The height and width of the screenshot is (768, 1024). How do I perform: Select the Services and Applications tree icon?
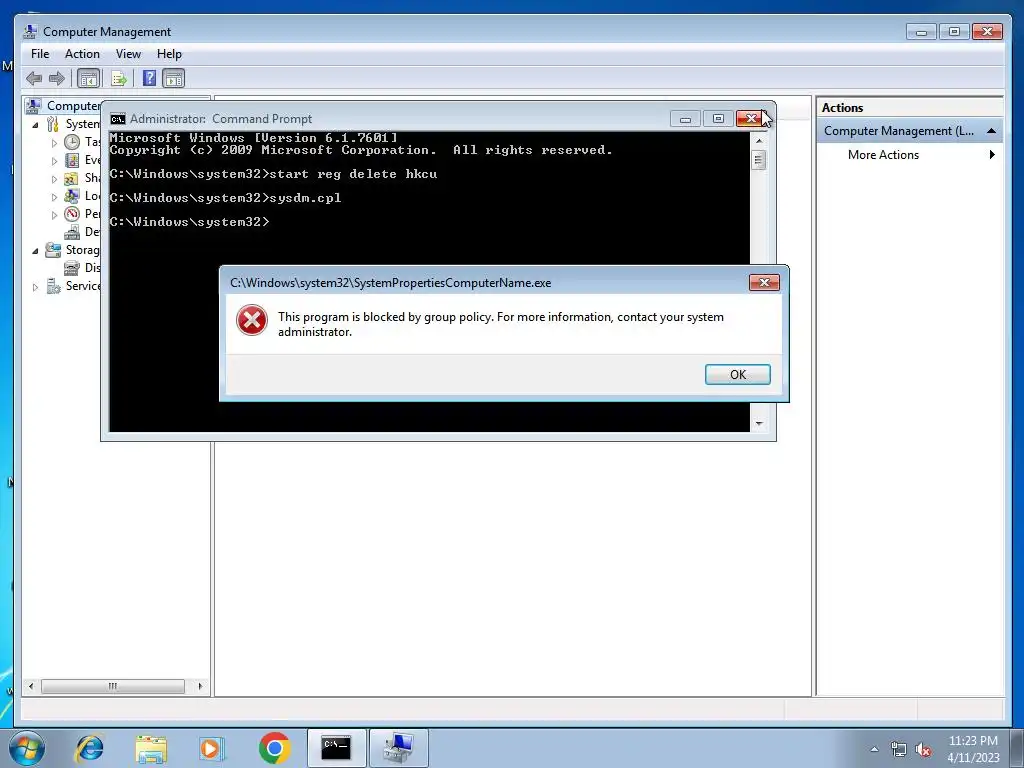point(53,286)
